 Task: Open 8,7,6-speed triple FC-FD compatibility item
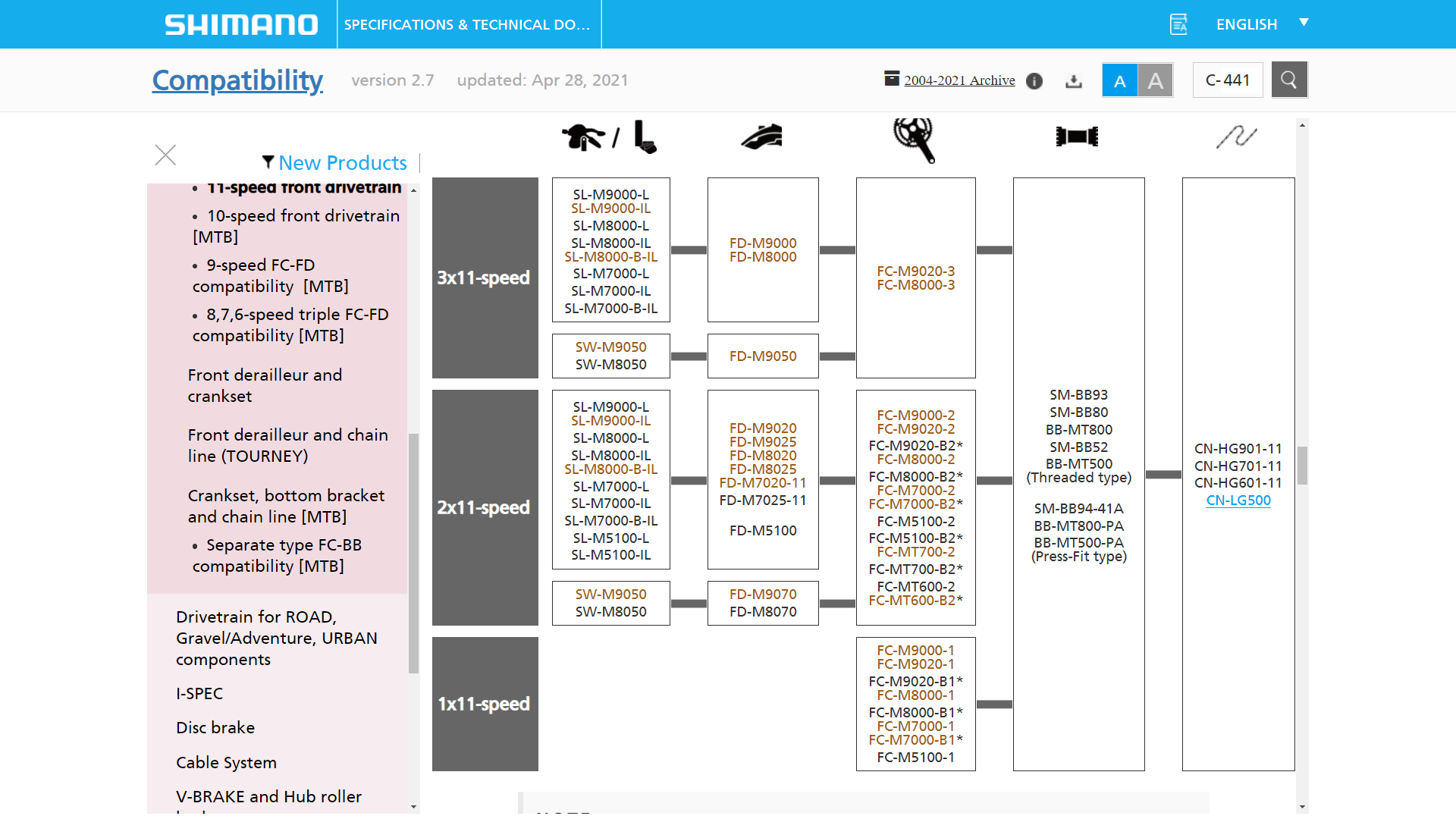[x=290, y=325]
